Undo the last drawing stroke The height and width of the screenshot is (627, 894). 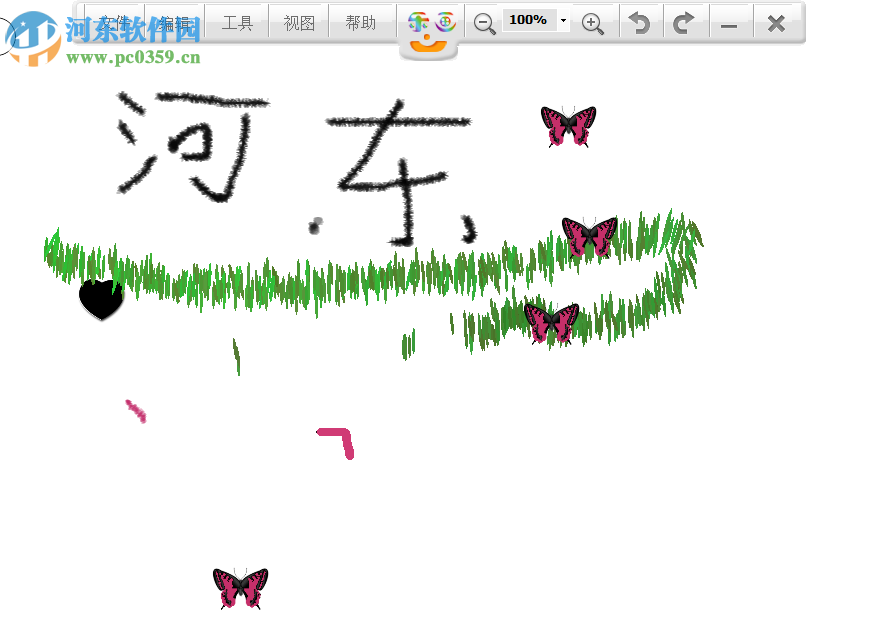point(640,23)
